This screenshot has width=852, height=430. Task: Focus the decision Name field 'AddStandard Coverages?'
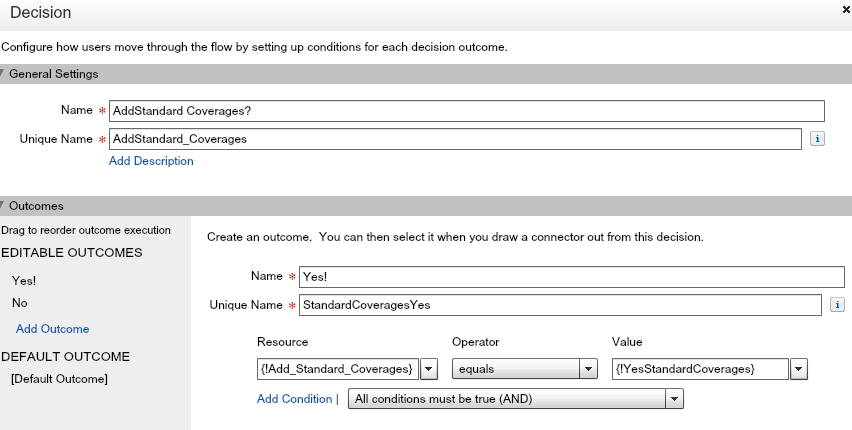[x=466, y=111]
